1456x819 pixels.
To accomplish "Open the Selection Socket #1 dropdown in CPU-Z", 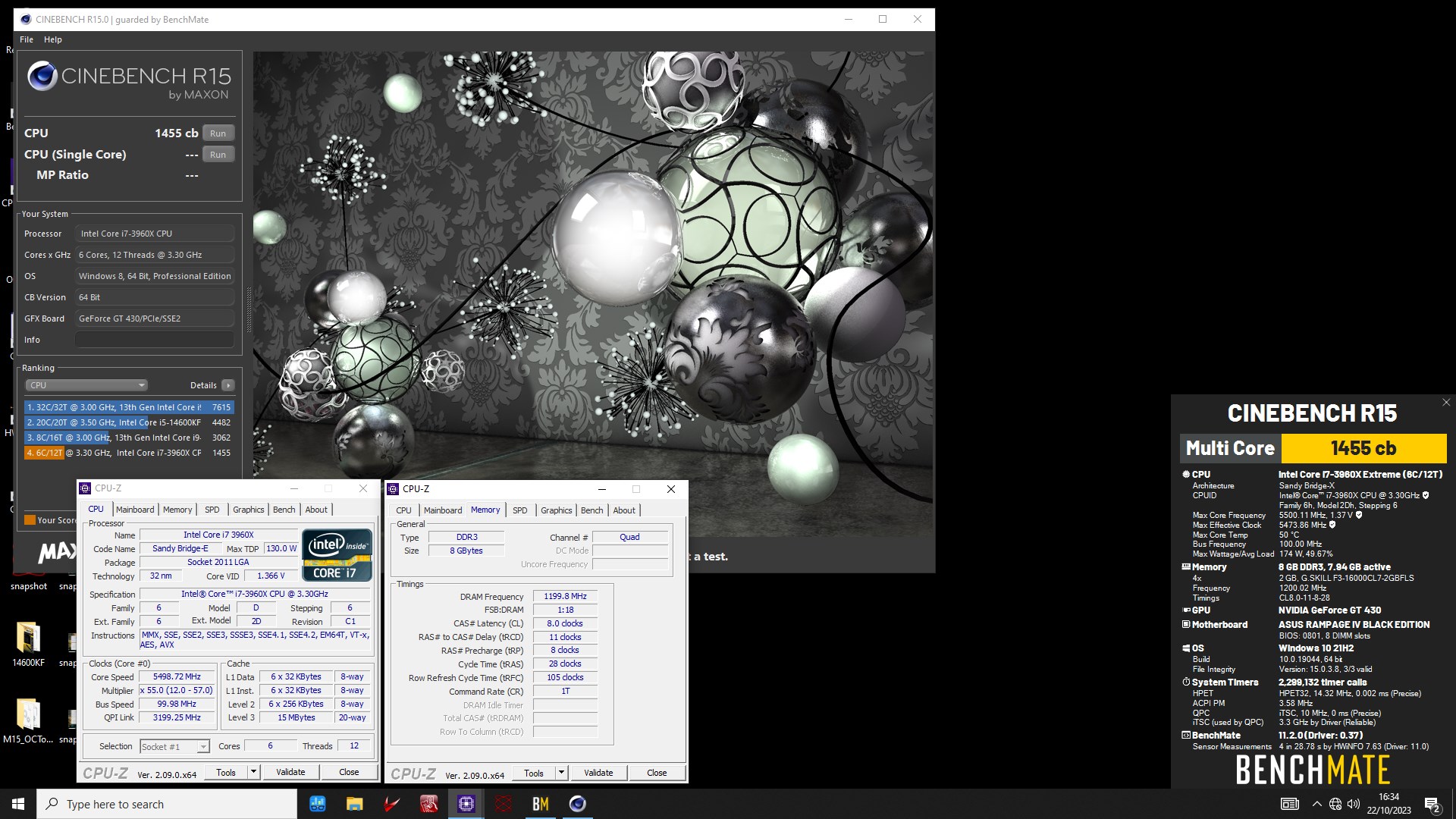I will click(x=174, y=747).
